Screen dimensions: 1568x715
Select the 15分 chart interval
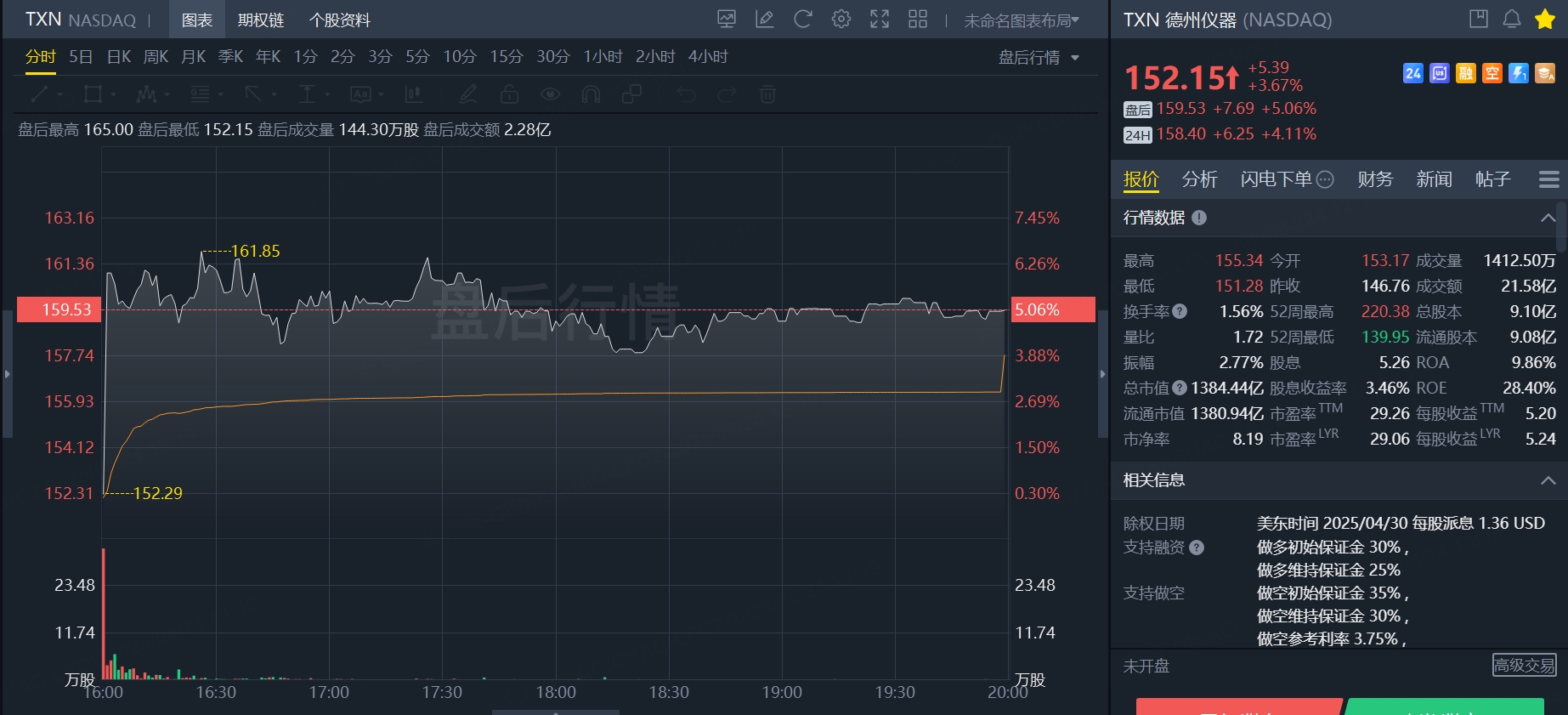click(x=506, y=57)
